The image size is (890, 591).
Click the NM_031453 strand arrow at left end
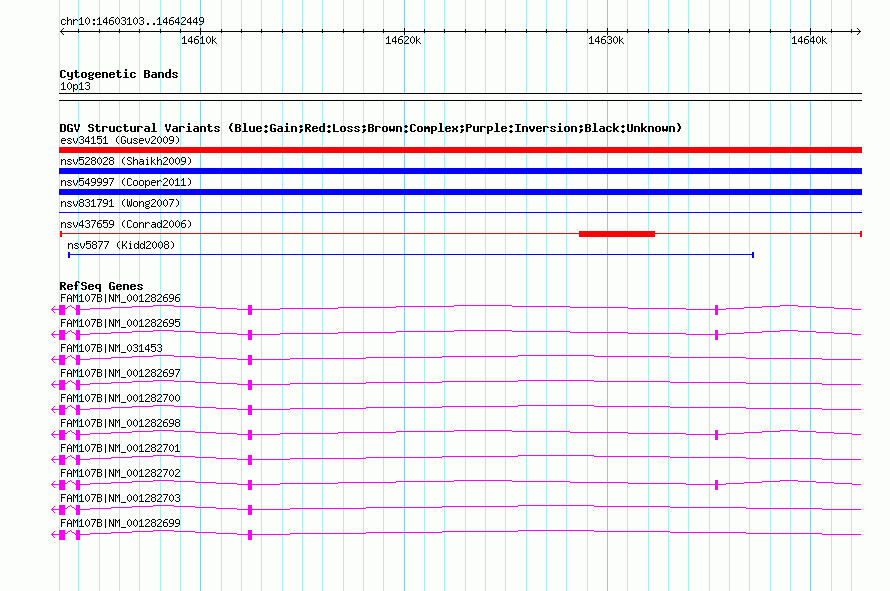point(54,359)
